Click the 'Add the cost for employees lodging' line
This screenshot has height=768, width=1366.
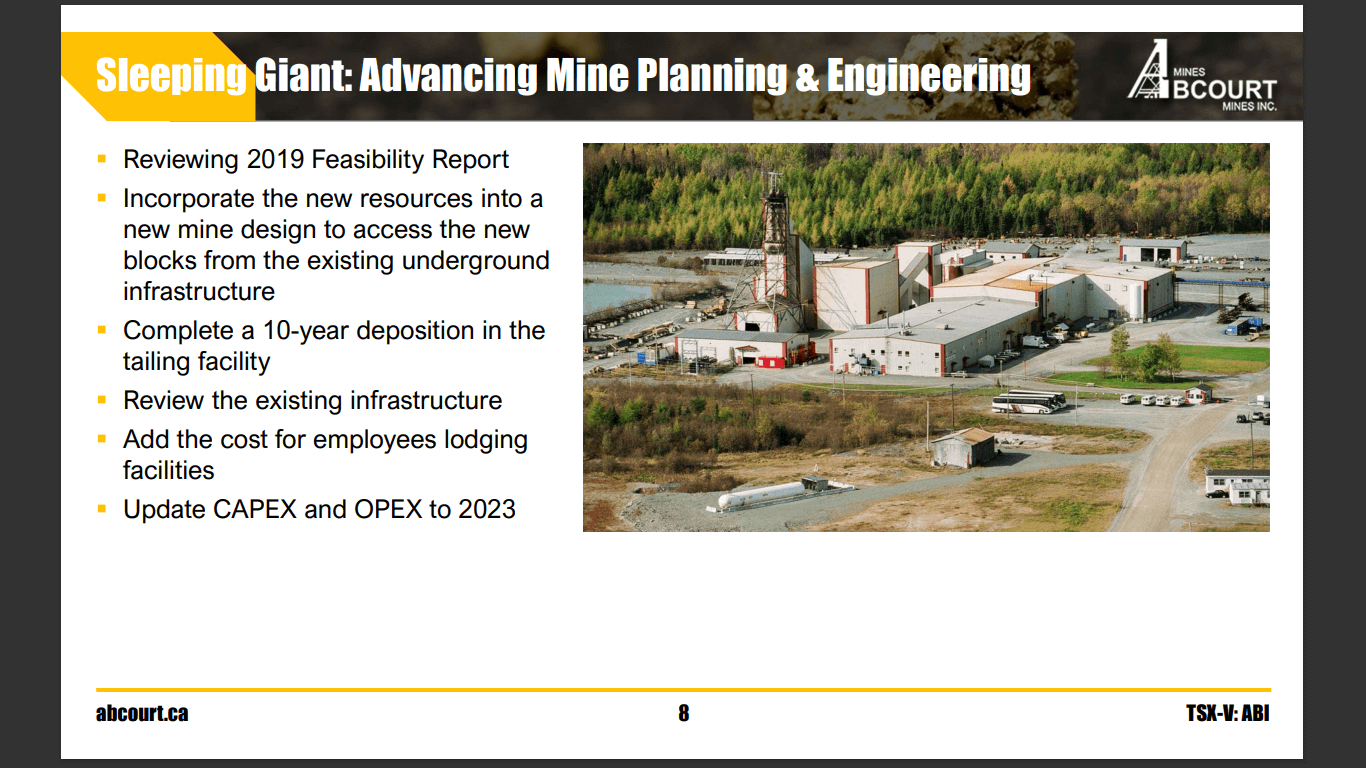point(325,440)
